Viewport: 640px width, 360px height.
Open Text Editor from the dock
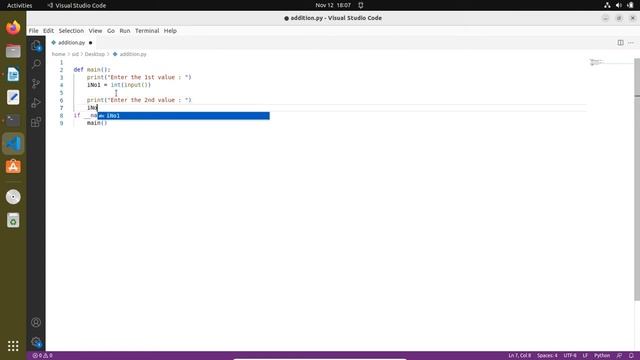point(13,97)
